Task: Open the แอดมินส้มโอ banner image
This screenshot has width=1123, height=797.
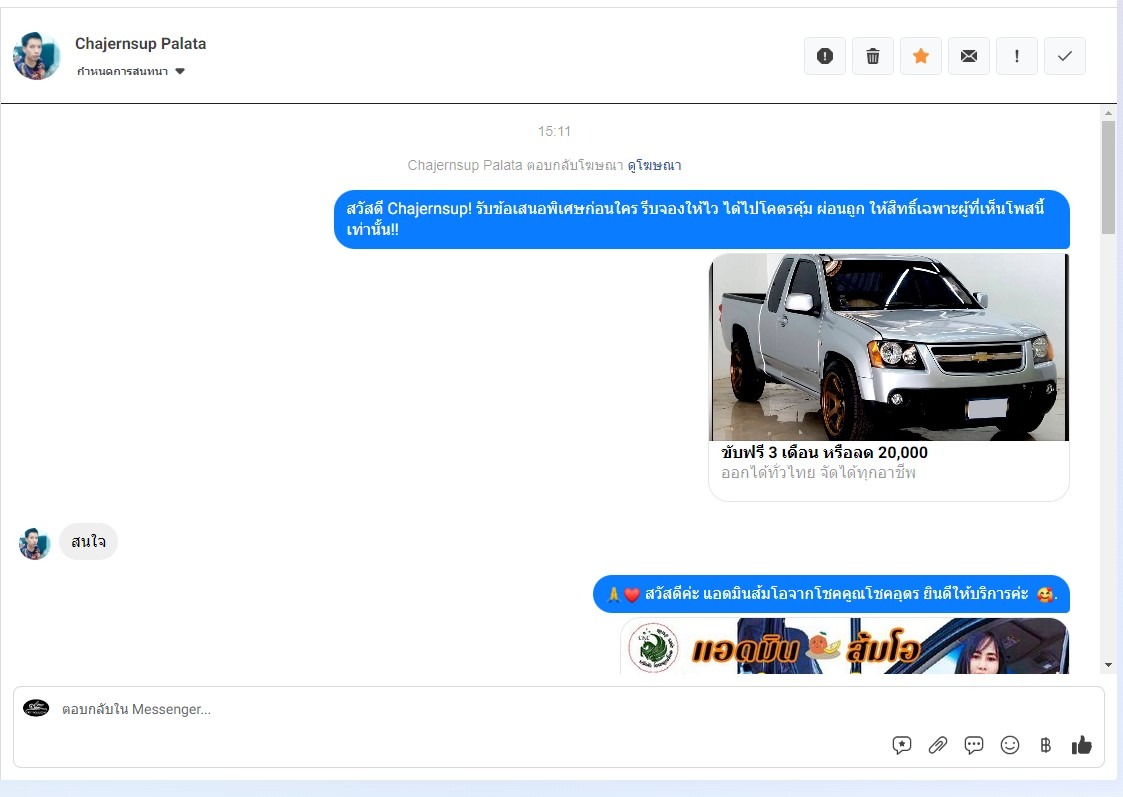Action: 844,646
